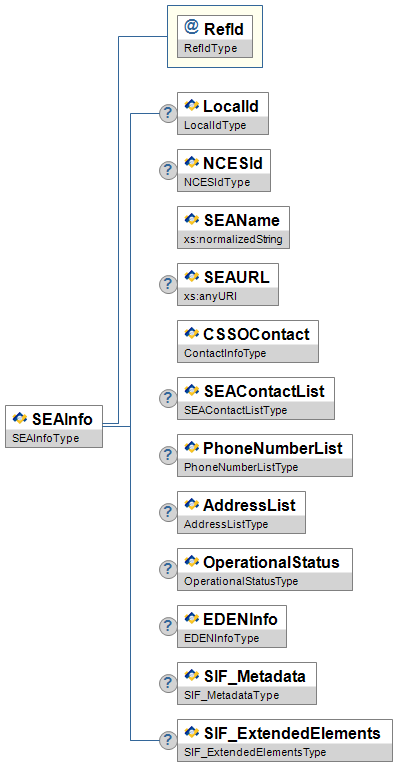Select the CSSOContact element node
This screenshot has height=766, width=415.
click(x=248, y=341)
